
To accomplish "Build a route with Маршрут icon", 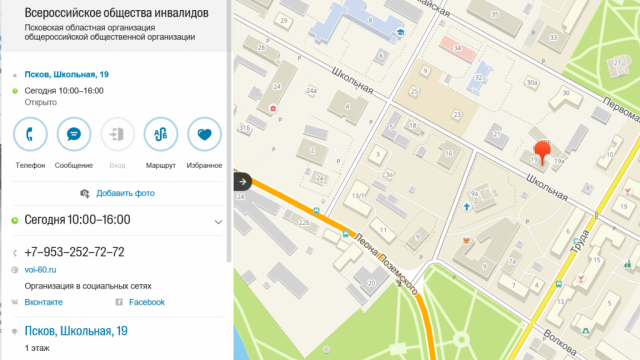I will click(161, 134).
